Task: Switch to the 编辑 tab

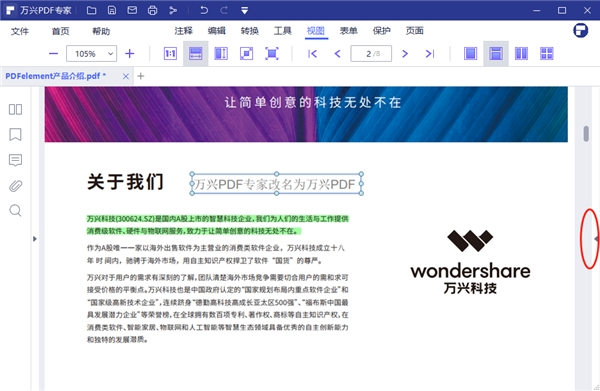Action: pyautogui.click(x=217, y=31)
